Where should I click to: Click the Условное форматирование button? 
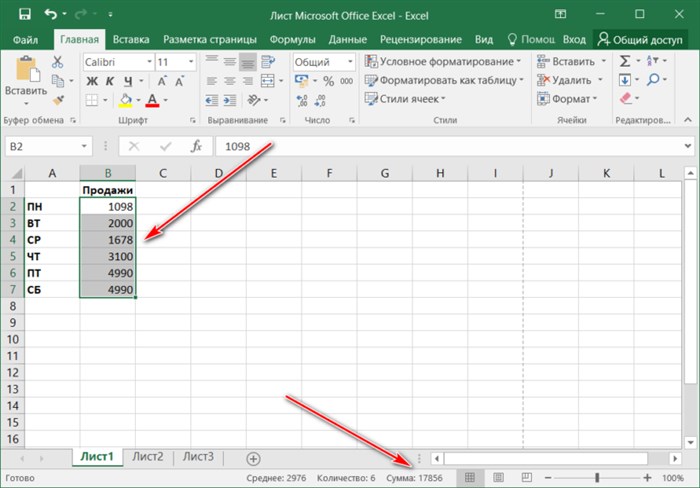pyautogui.click(x=442, y=61)
